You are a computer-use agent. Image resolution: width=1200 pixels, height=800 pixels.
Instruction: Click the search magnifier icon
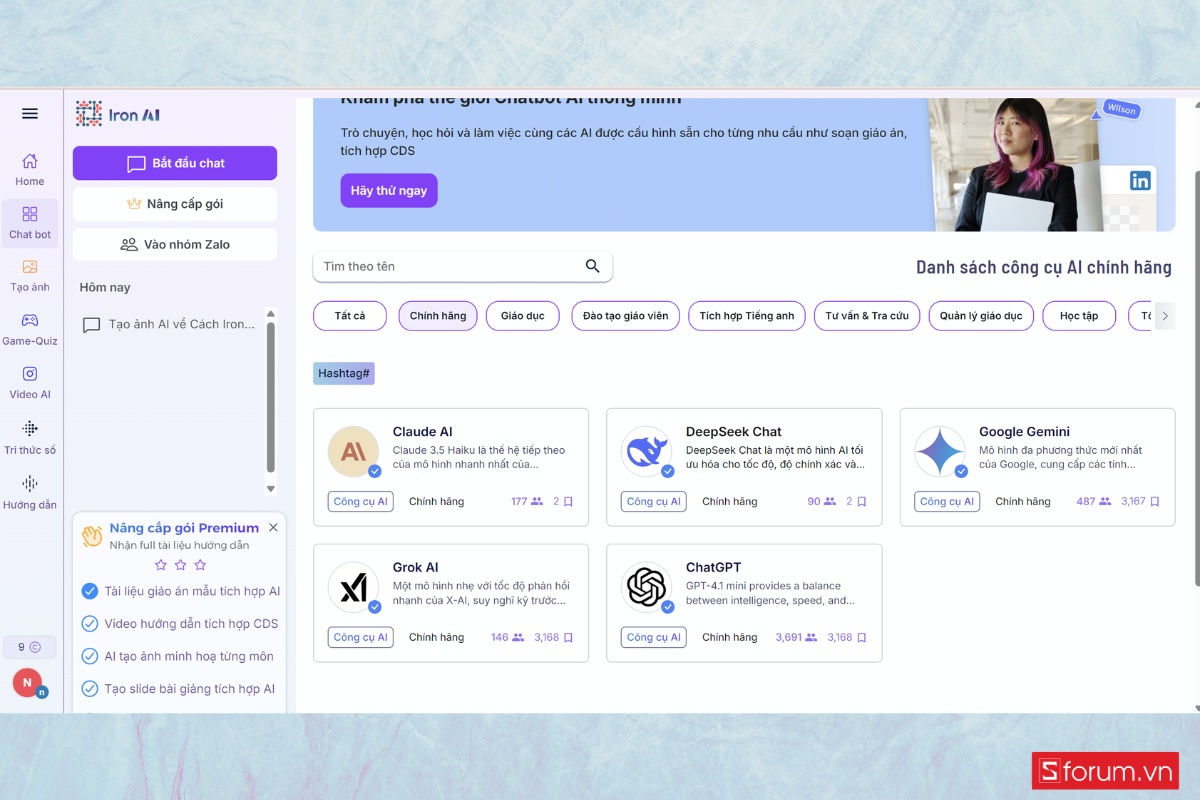tap(593, 266)
